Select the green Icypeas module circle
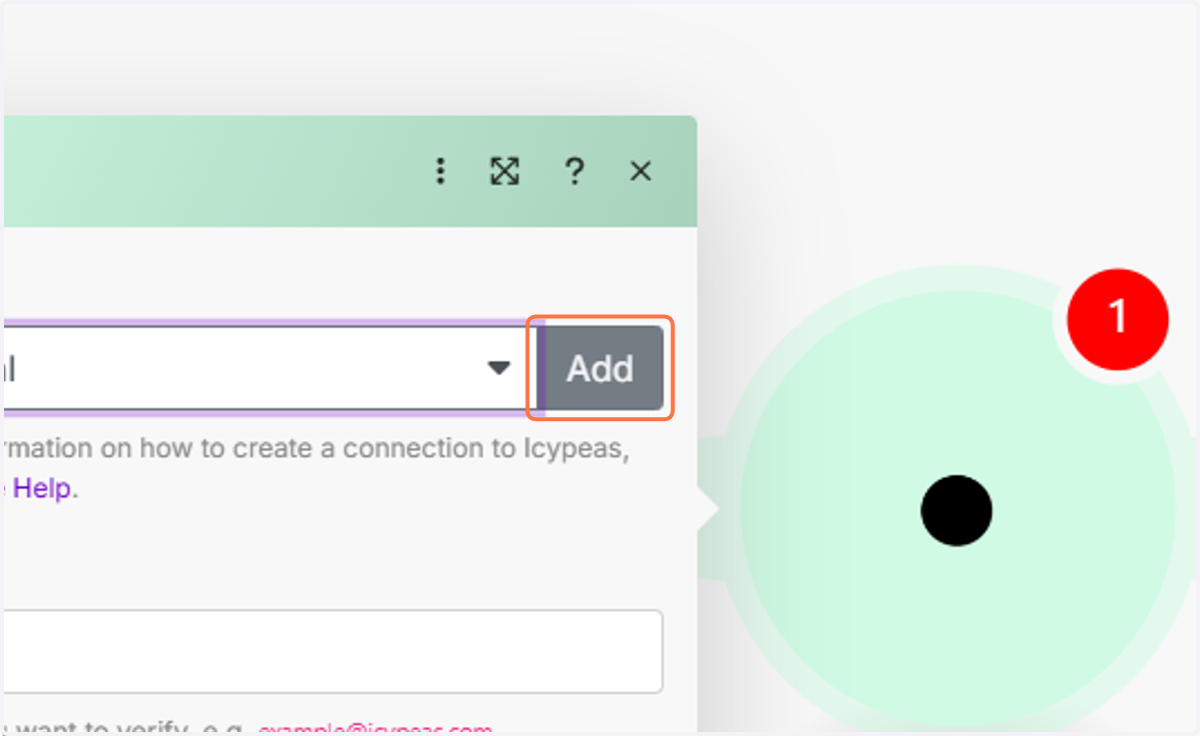This screenshot has height=736, width=1200. (957, 510)
